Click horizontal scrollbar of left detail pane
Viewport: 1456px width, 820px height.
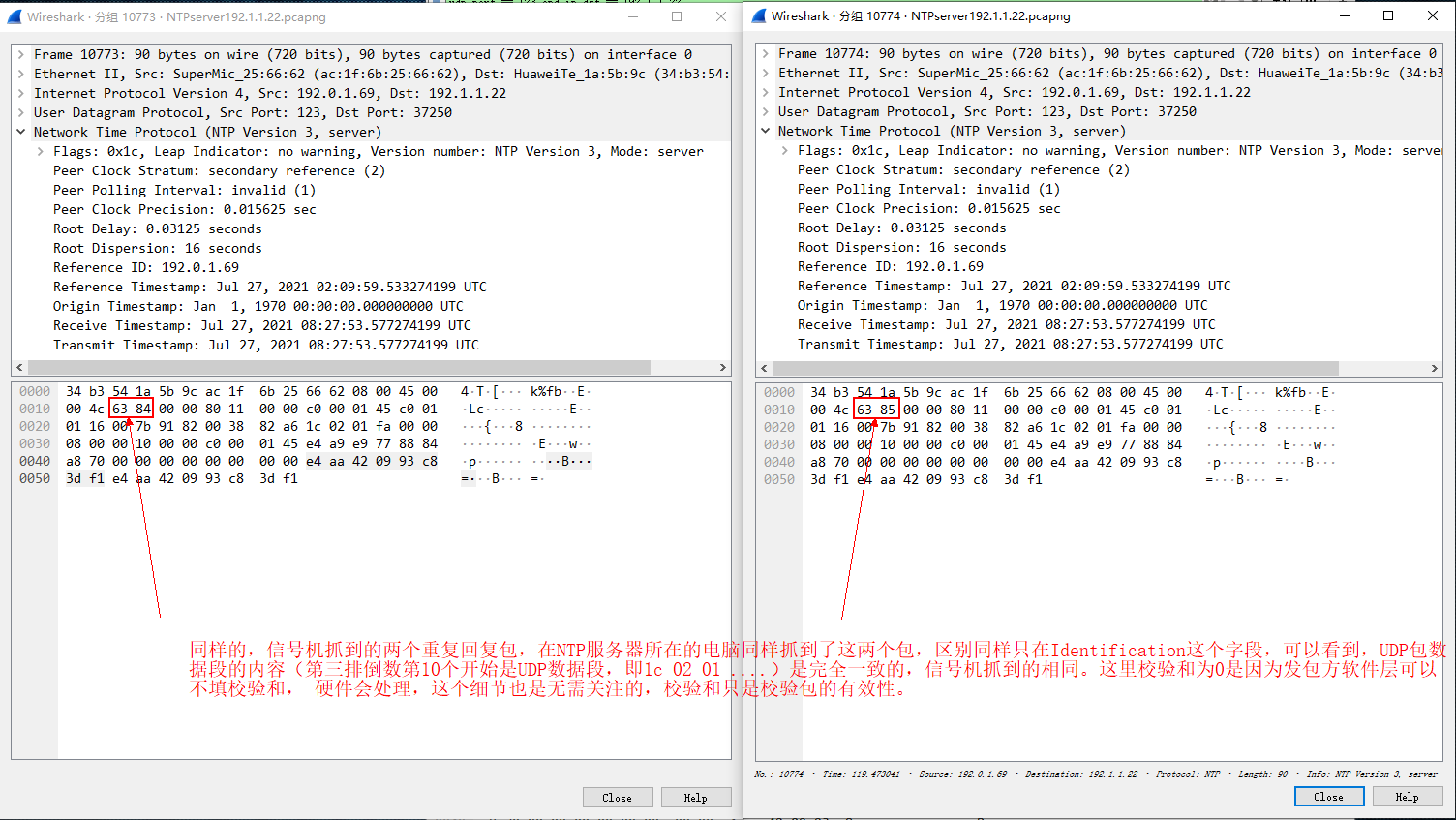tap(339, 368)
